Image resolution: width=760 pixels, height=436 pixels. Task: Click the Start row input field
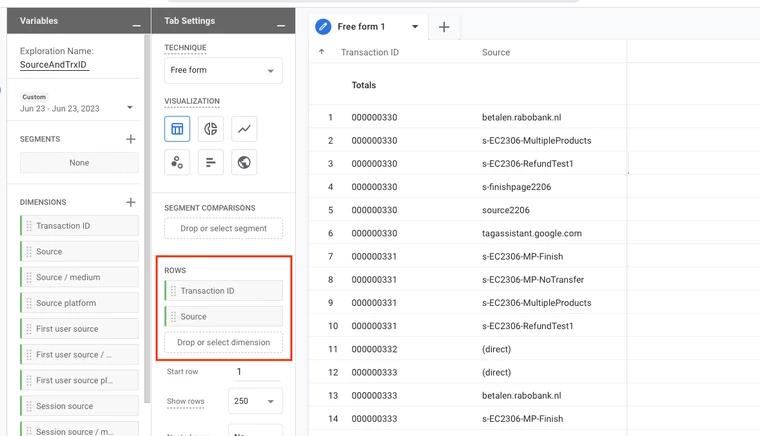click(257, 372)
